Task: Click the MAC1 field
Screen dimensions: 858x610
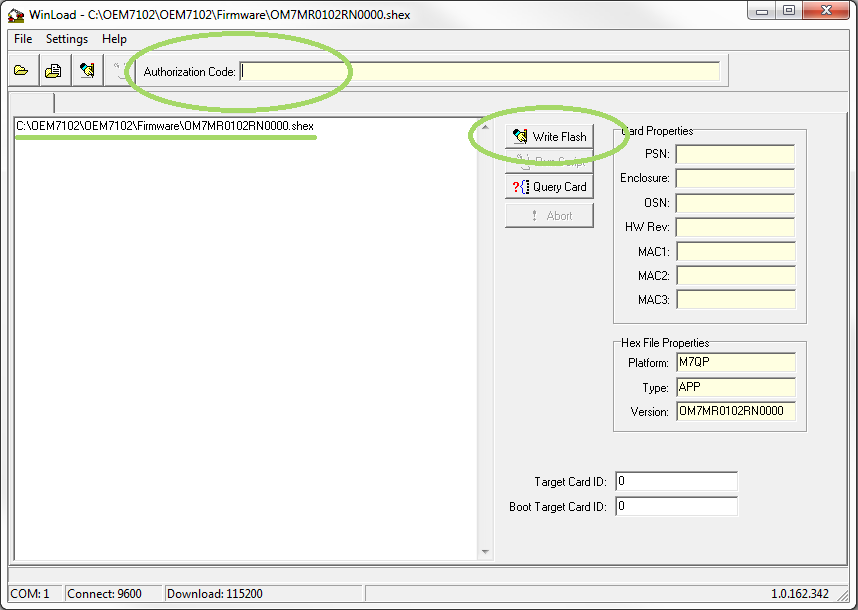Action: (x=735, y=251)
